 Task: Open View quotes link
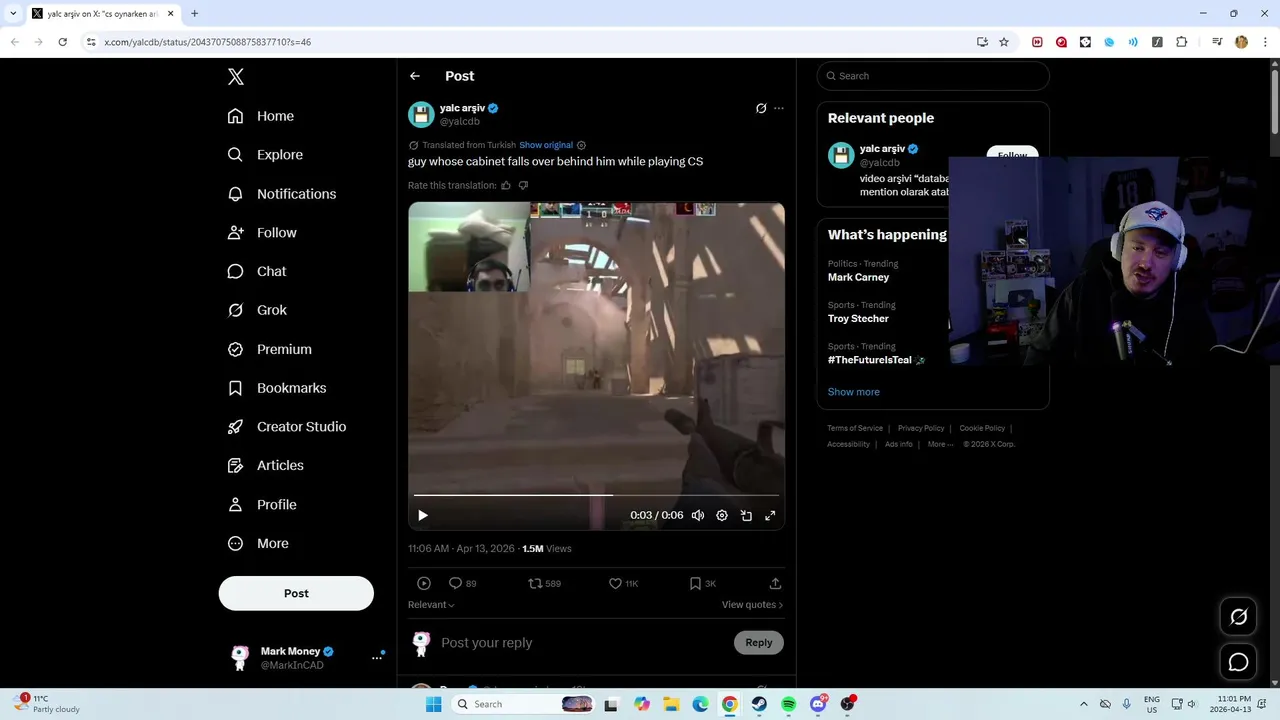coord(752,605)
